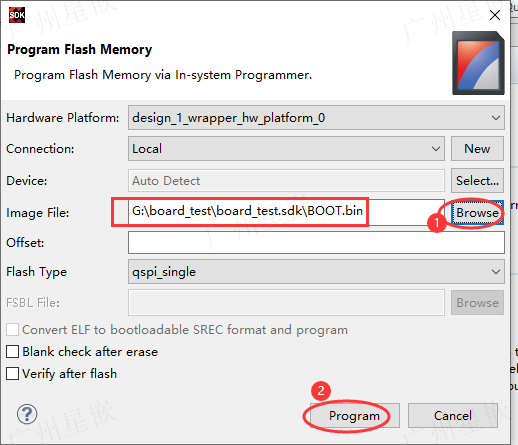The image size is (518, 445).
Task: Click the SDK logo icon in title bar
Action: 17,15
